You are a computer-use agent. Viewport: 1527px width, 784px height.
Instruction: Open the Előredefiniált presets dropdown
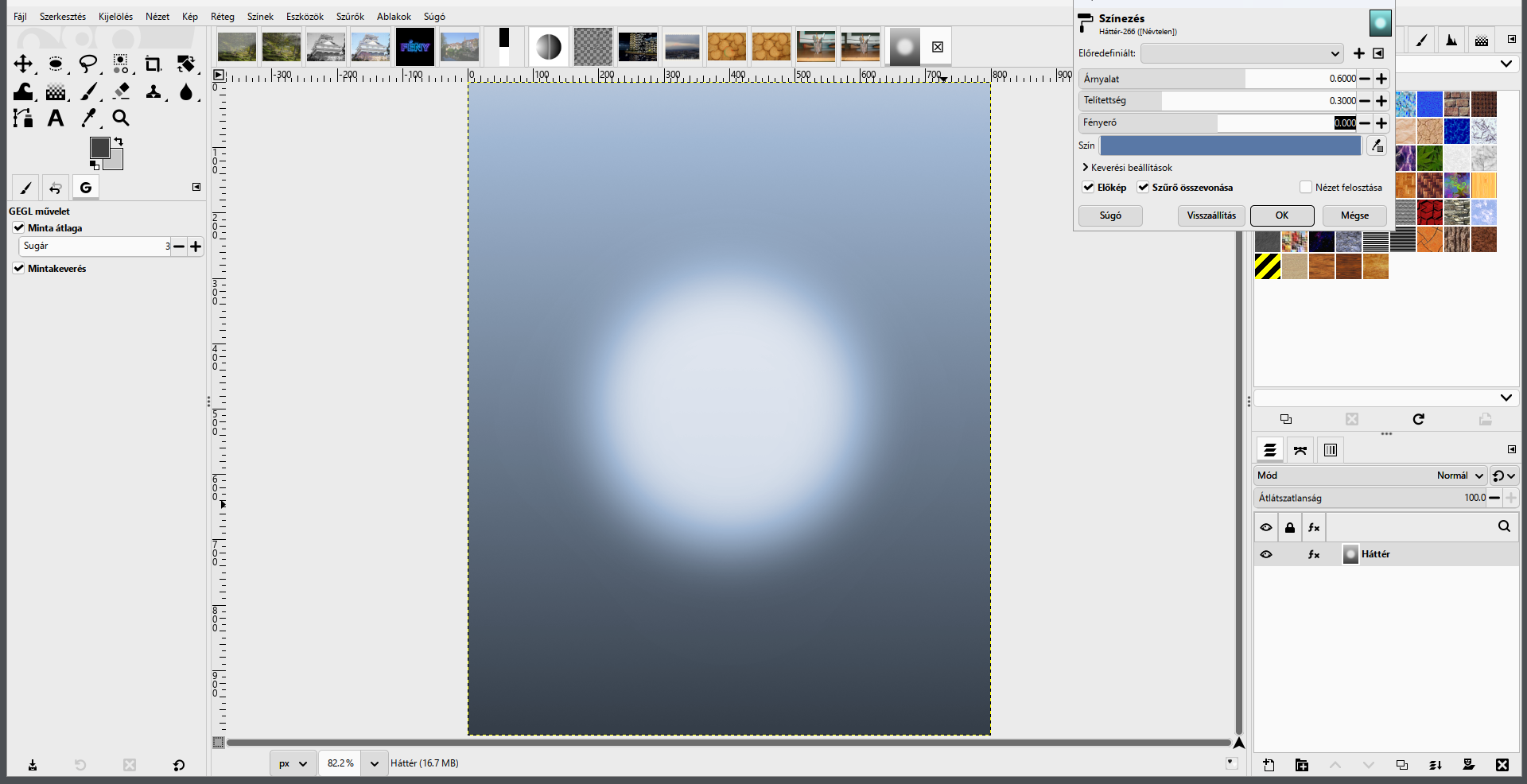pyautogui.click(x=1241, y=53)
